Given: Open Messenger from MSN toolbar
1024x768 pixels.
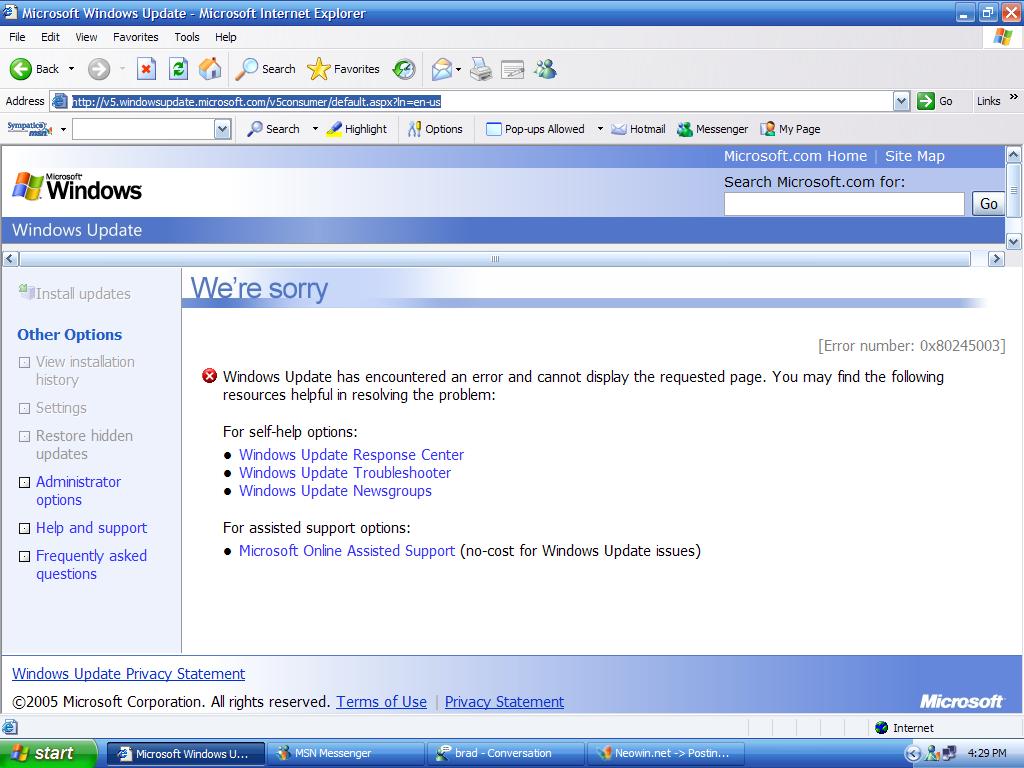Looking at the screenshot, I should (x=712, y=129).
